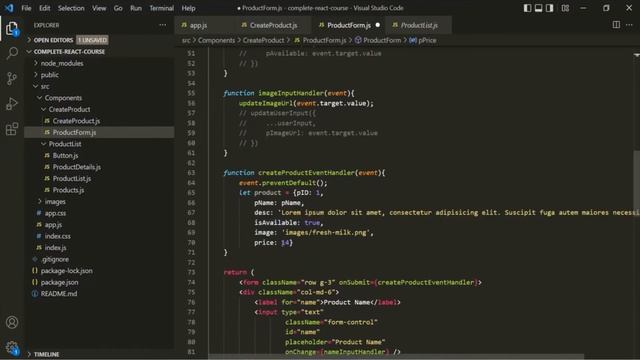Click the Components breadcrumb segment
The image size is (640, 360).
click(216, 40)
